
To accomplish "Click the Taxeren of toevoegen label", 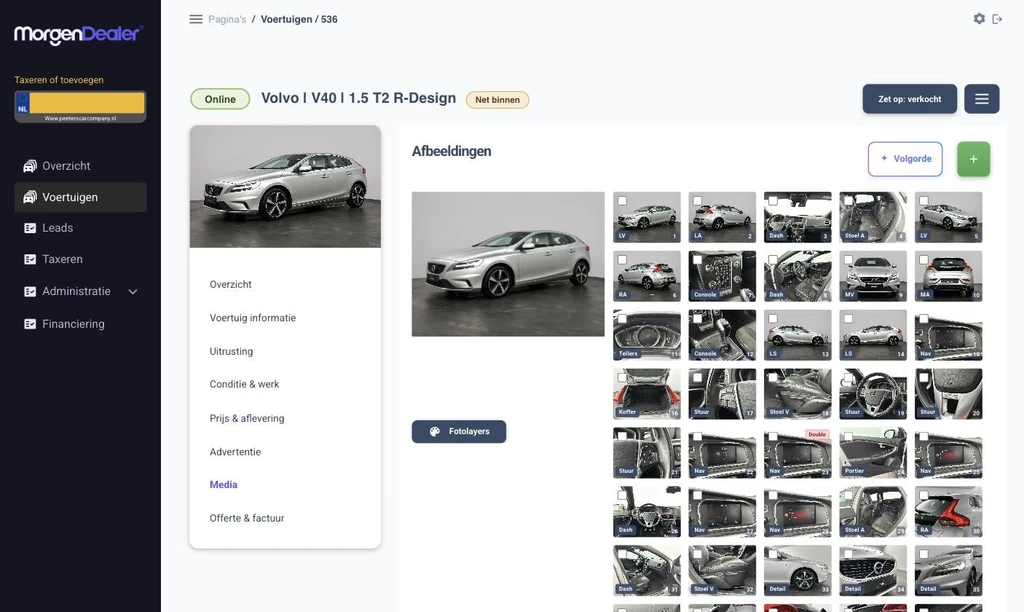I will point(59,80).
